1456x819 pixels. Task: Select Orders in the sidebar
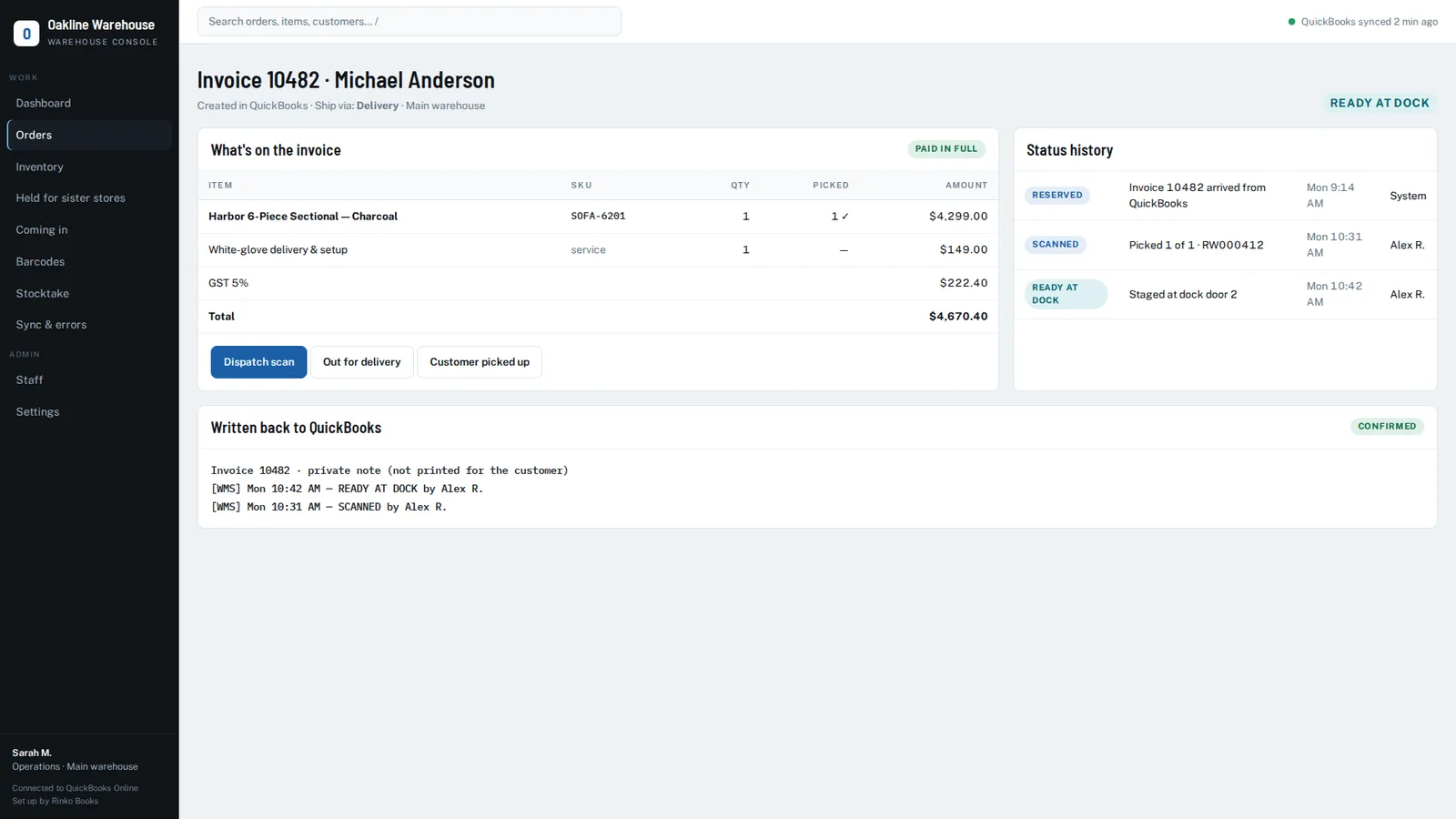[x=89, y=135]
